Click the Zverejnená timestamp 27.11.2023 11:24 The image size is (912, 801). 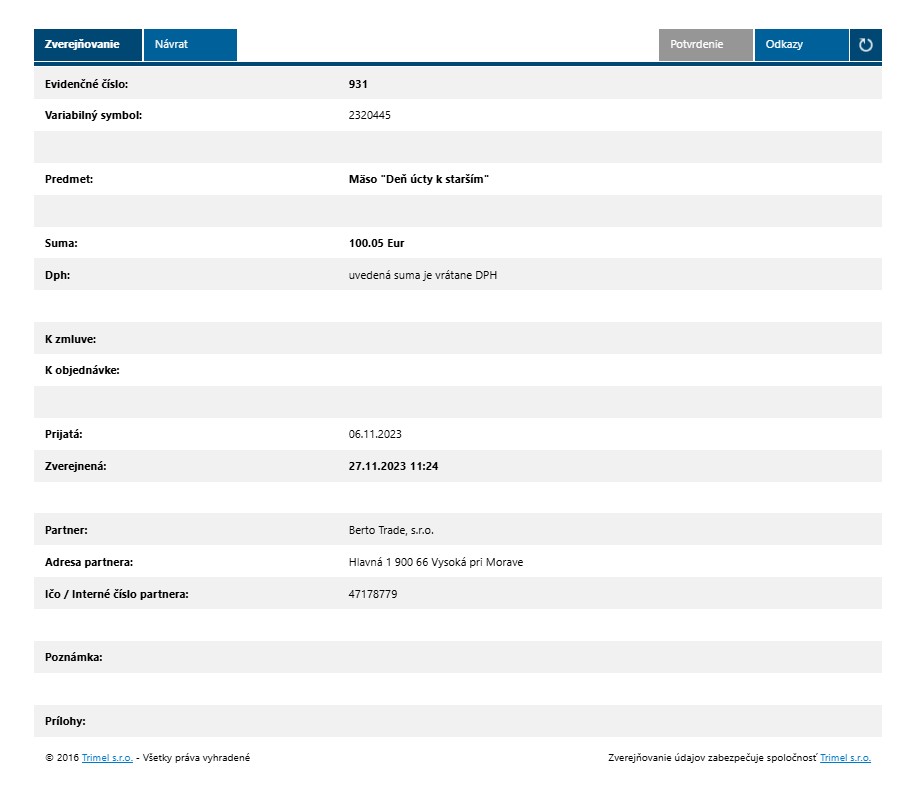395,467
